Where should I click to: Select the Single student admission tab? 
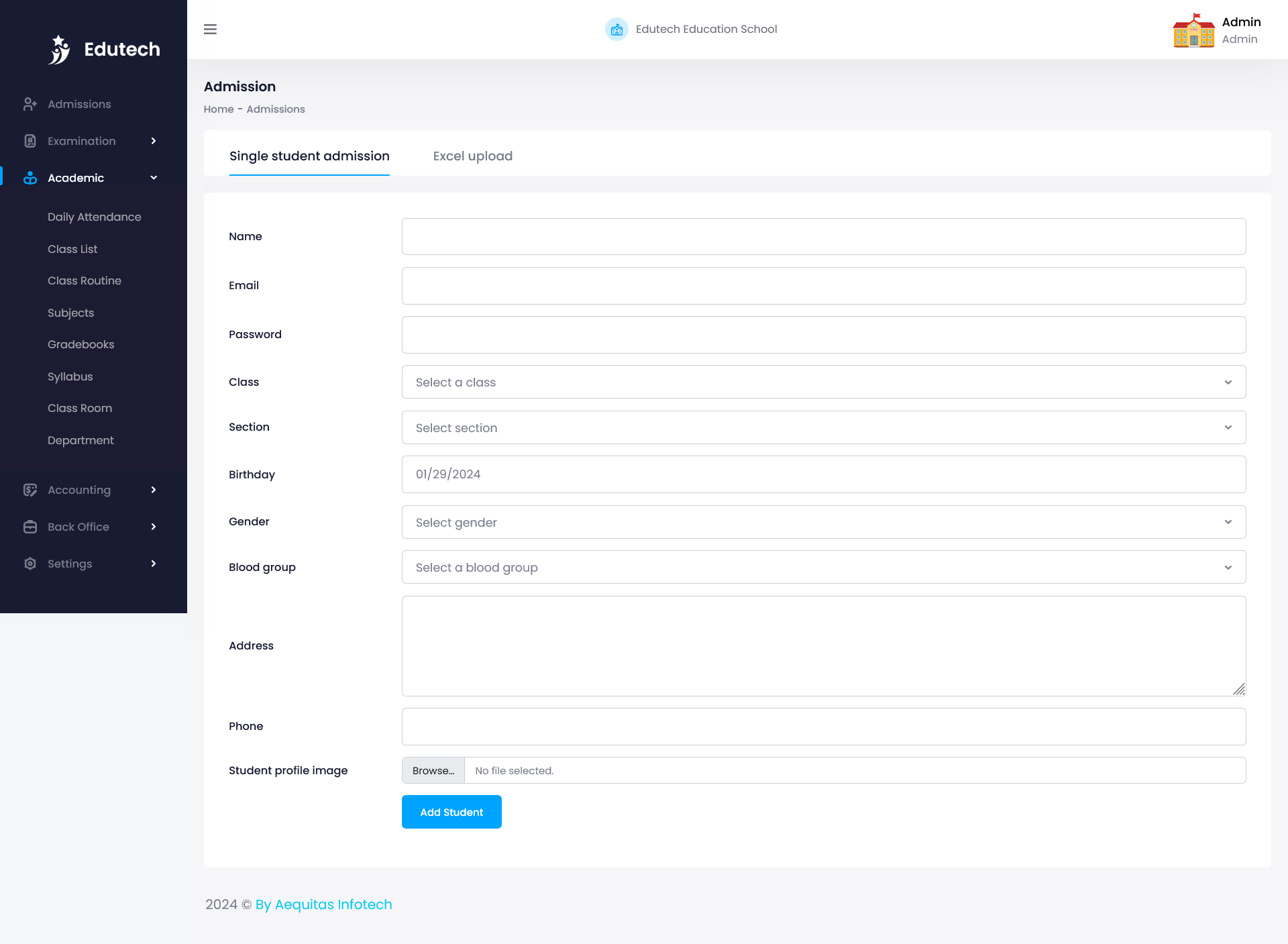click(309, 156)
